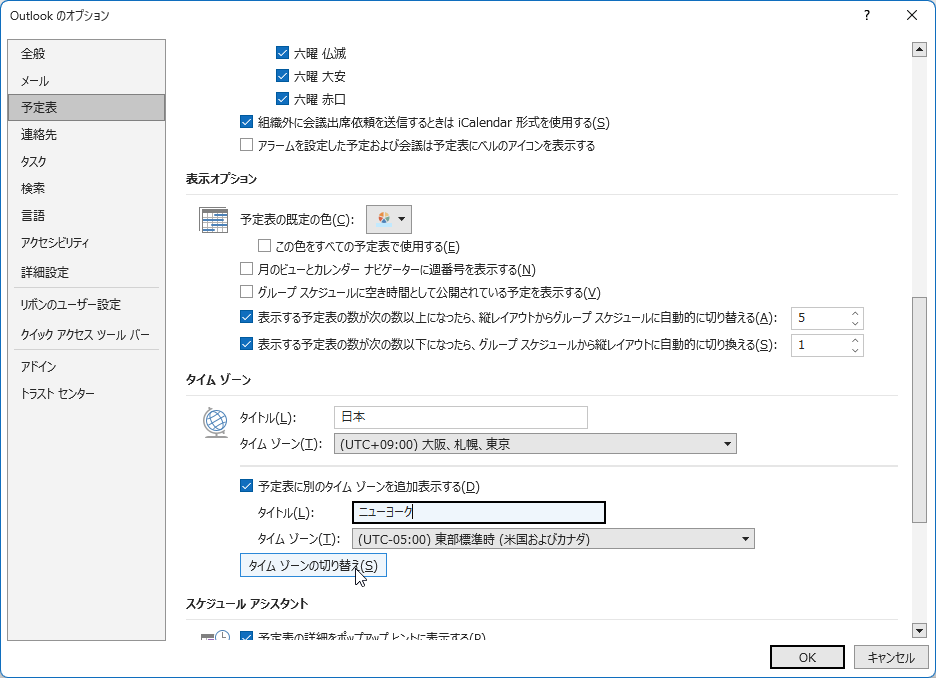Screen dimensions: 936x678
Task: Increase the calendar count value 5
Action: (855, 313)
